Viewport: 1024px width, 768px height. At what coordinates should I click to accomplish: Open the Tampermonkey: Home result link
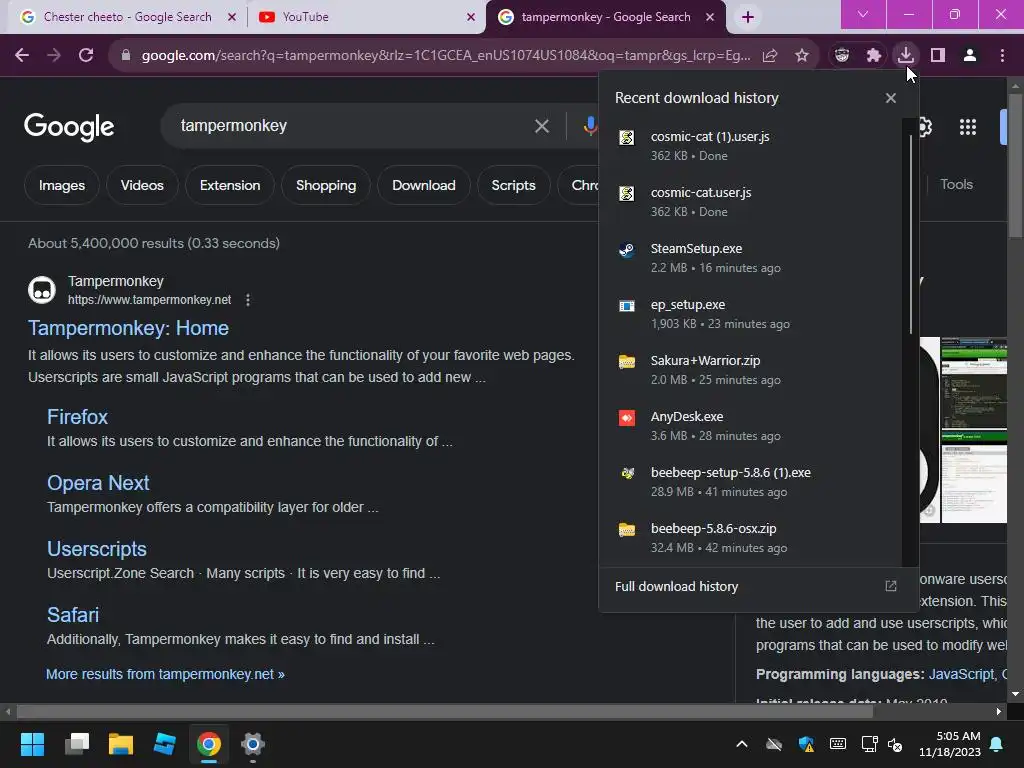click(128, 328)
